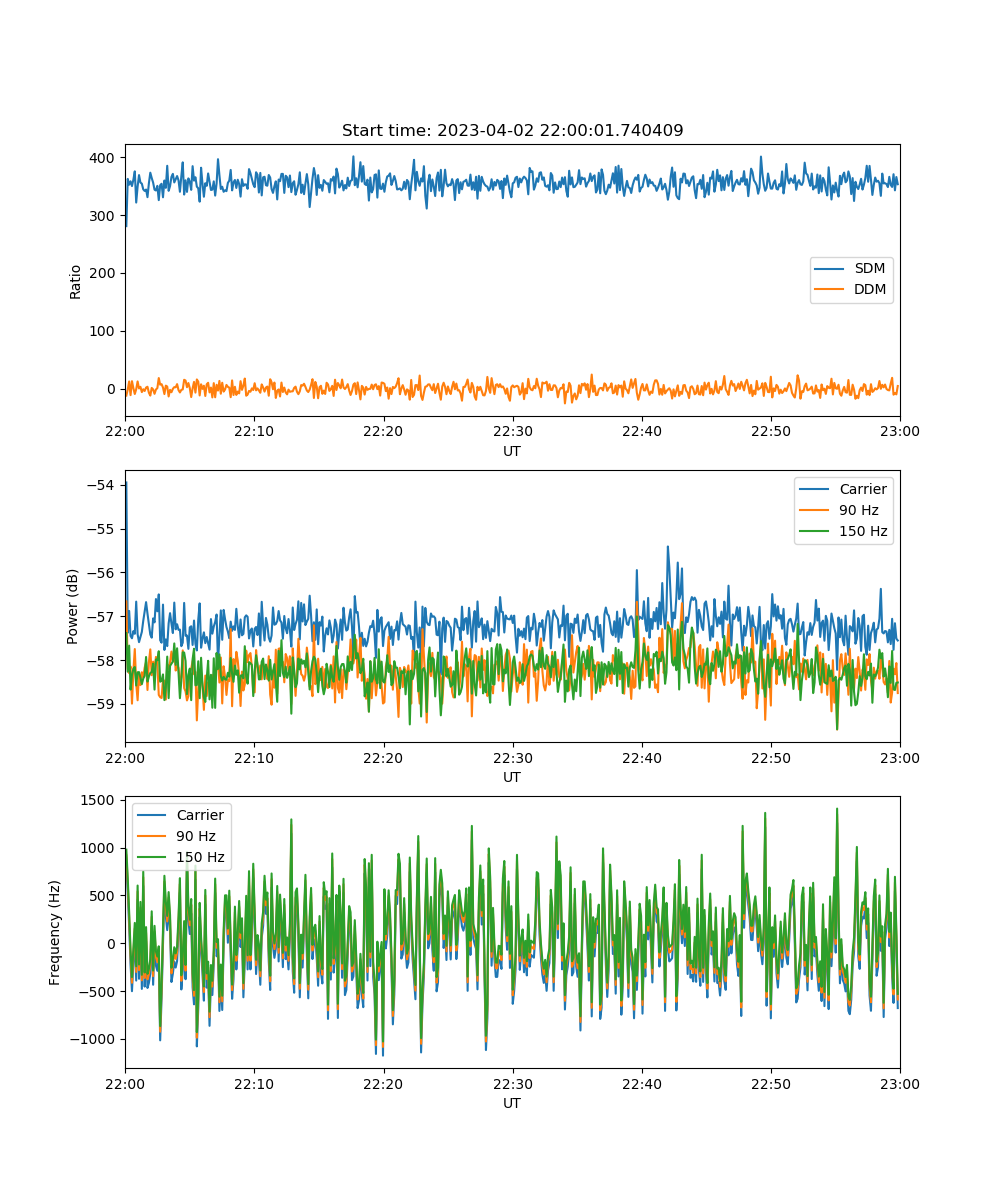Click the 22:10 tick under the top plot
This screenshot has height=1200, width=1000.
pos(254,431)
